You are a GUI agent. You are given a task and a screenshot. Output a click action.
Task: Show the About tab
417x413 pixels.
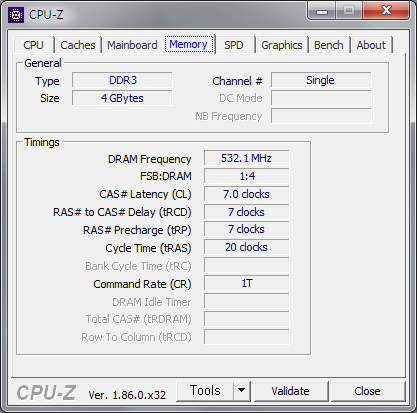tap(371, 45)
